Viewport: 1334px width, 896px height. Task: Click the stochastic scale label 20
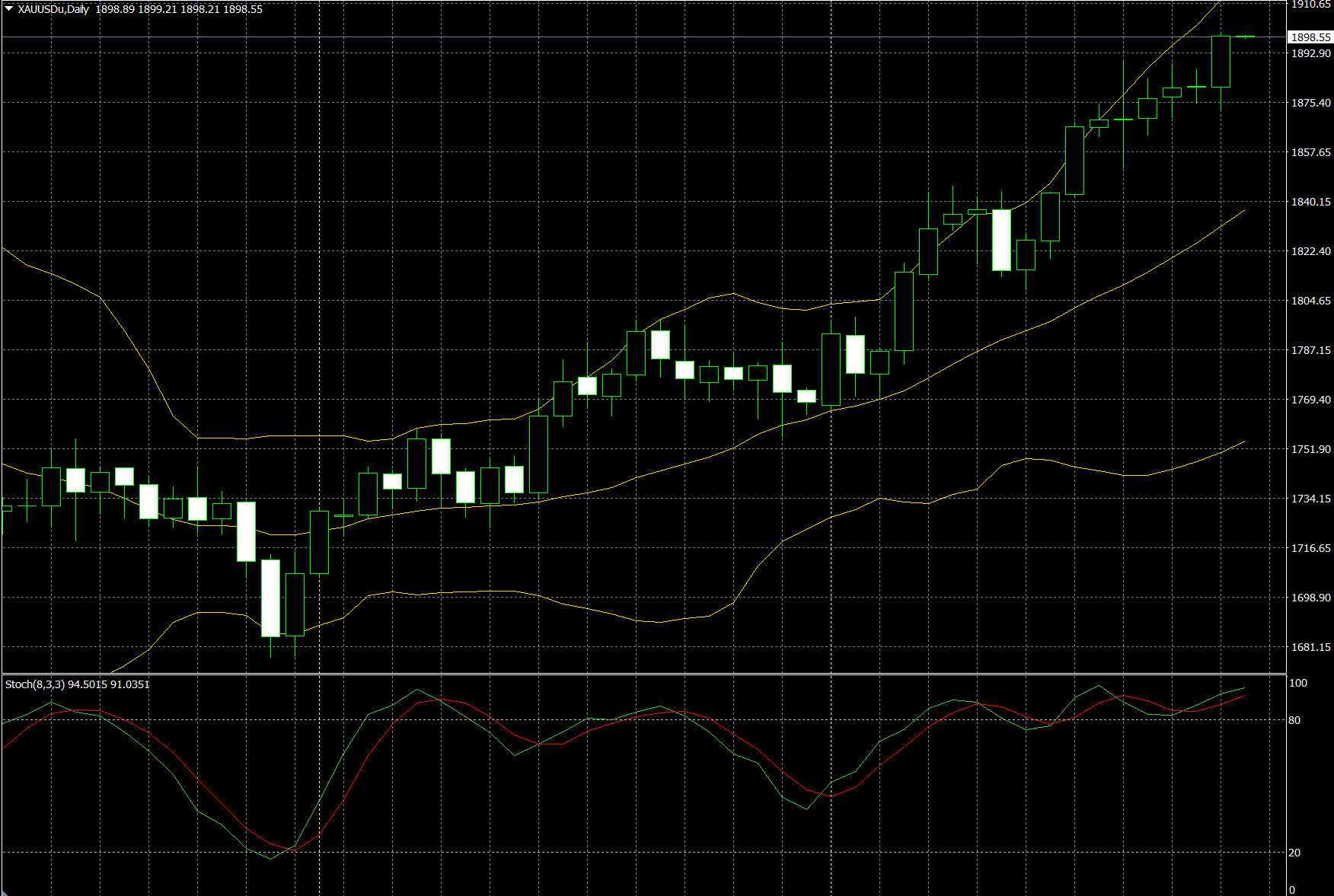(x=1294, y=853)
